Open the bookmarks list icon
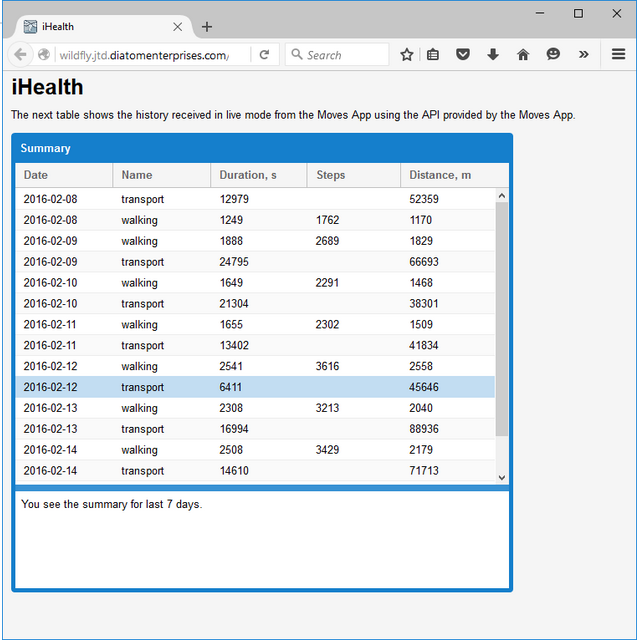The height and width of the screenshot is (642, 637). point(433,55)
